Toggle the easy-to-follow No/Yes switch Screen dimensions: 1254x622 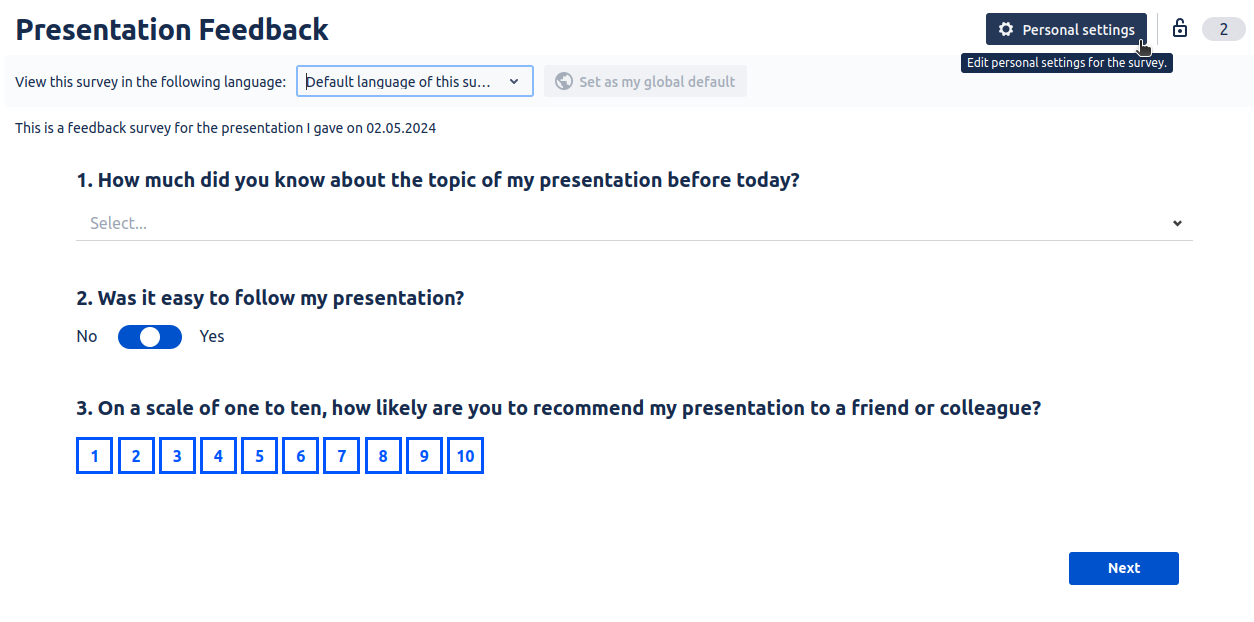coord(150,337)
